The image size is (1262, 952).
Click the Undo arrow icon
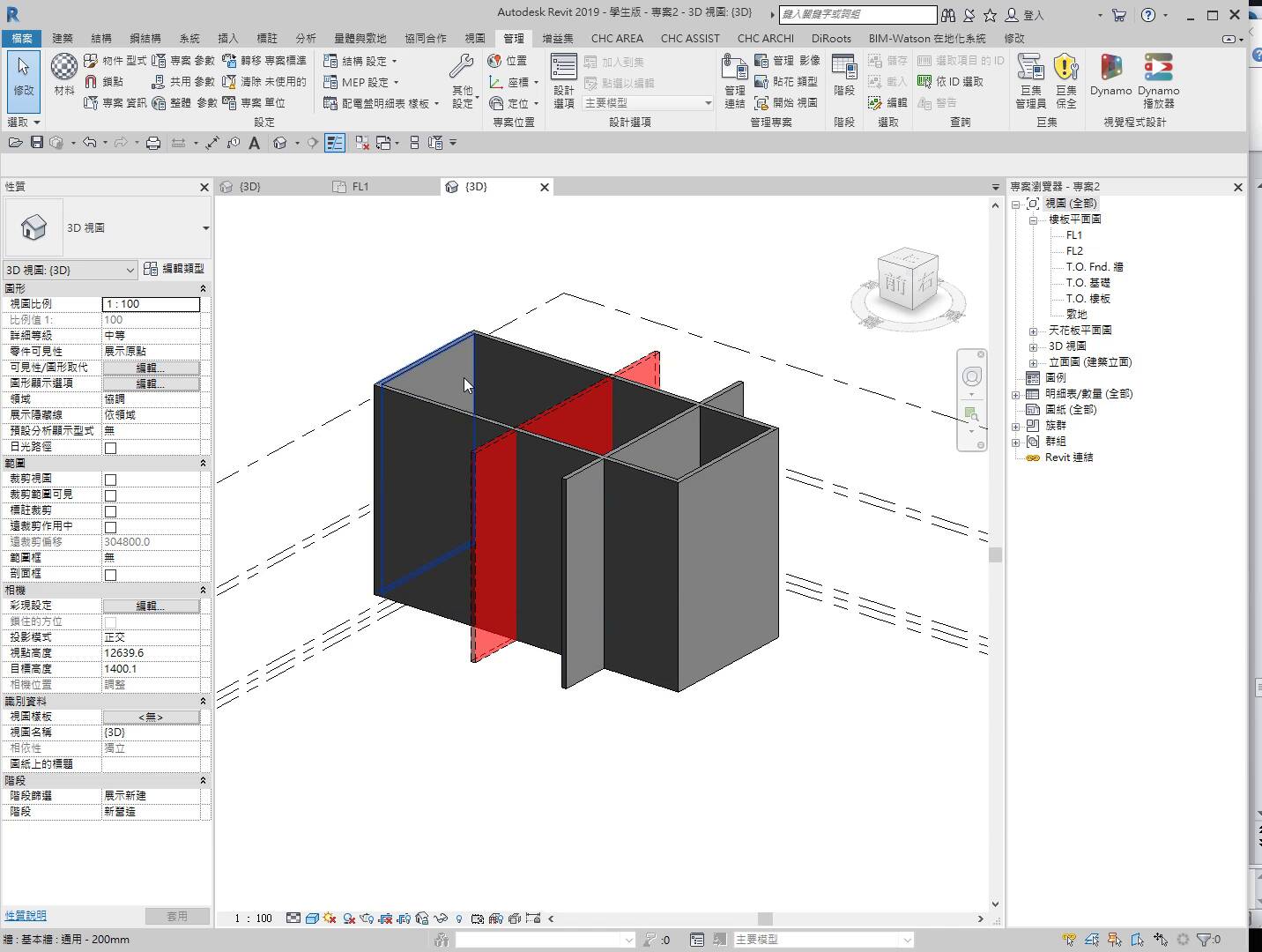tap(89, 142)
